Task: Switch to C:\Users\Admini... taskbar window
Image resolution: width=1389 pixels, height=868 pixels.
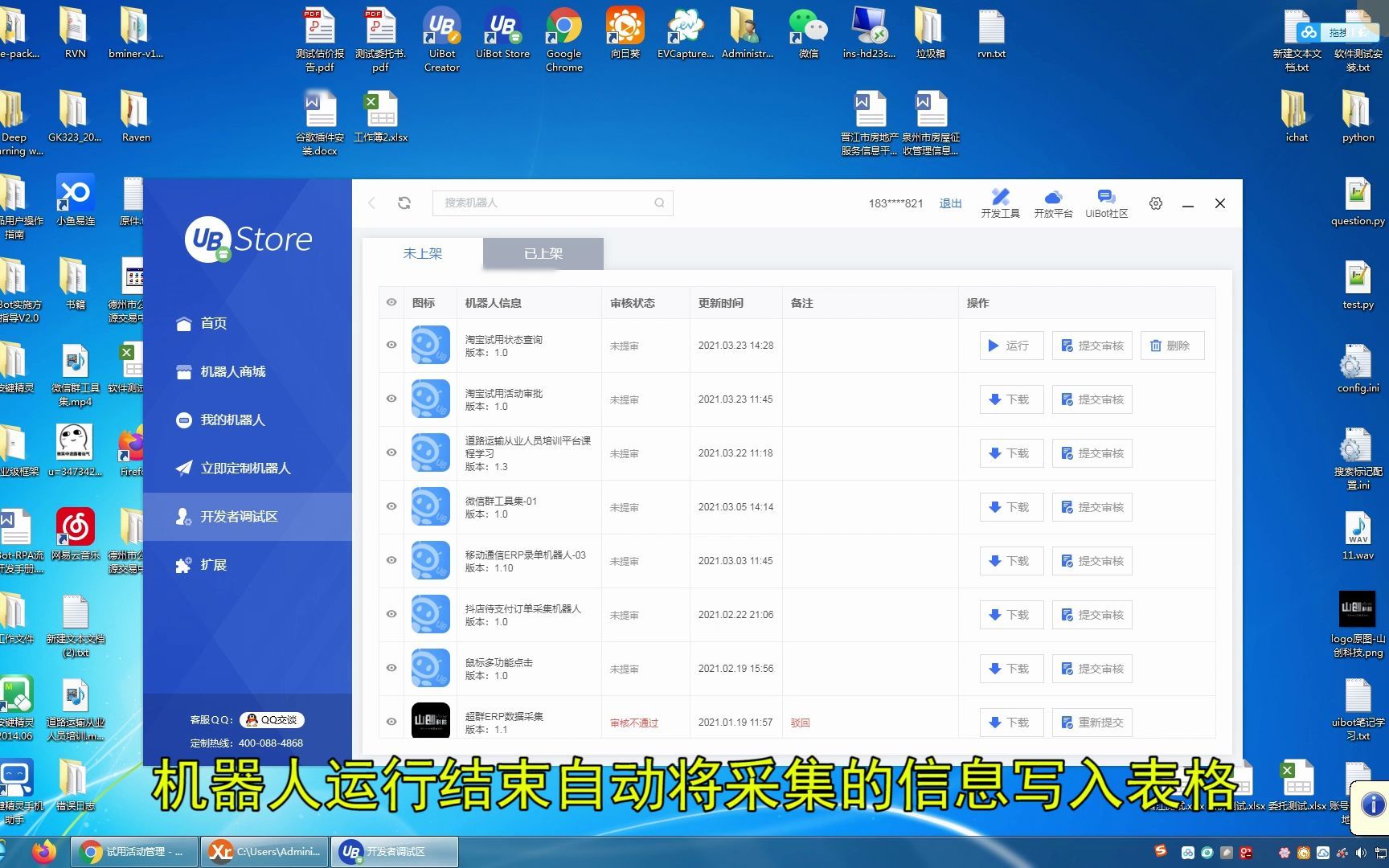Action: point(265,851)
